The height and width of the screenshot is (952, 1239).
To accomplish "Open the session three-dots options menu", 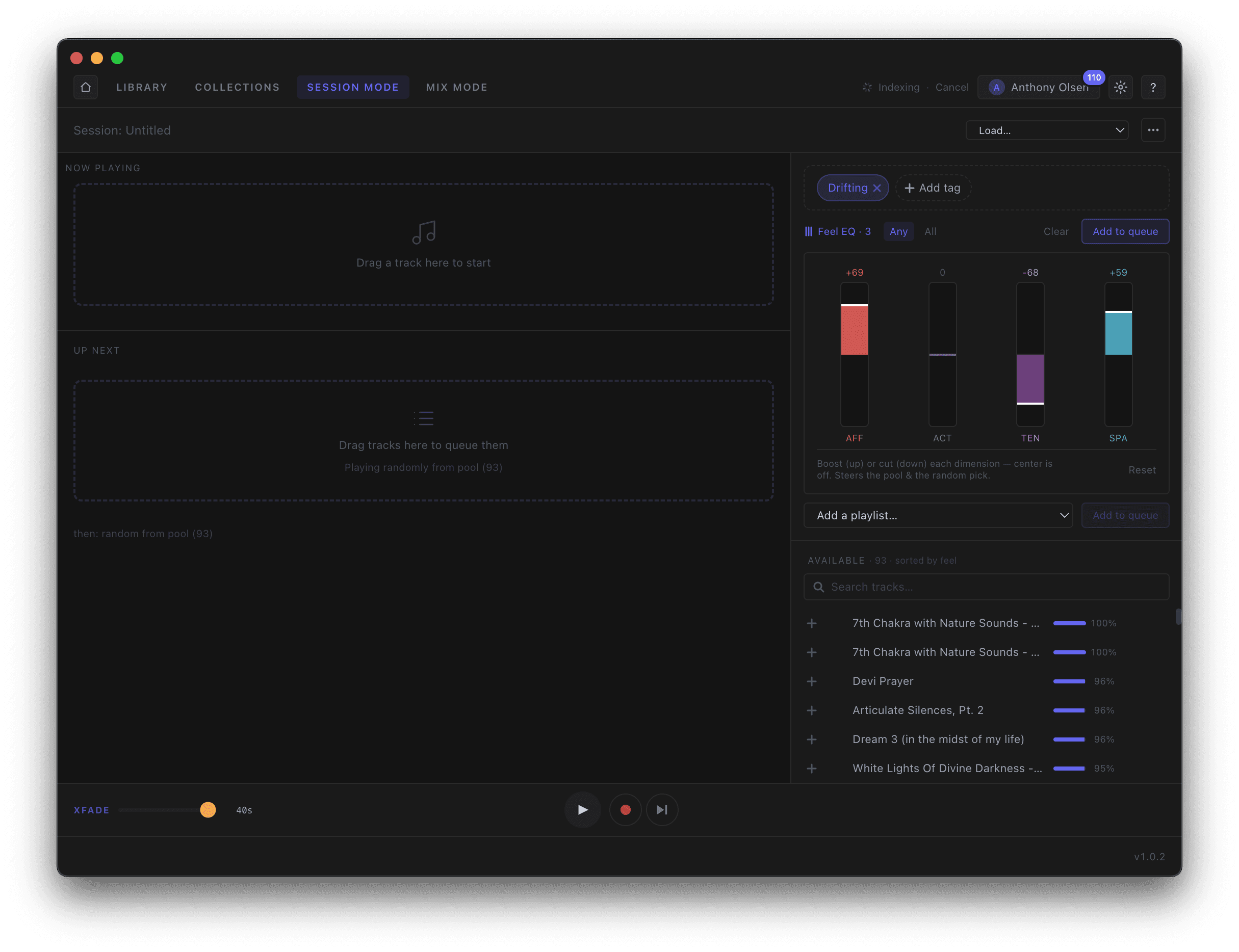I will pos(1153,130).
